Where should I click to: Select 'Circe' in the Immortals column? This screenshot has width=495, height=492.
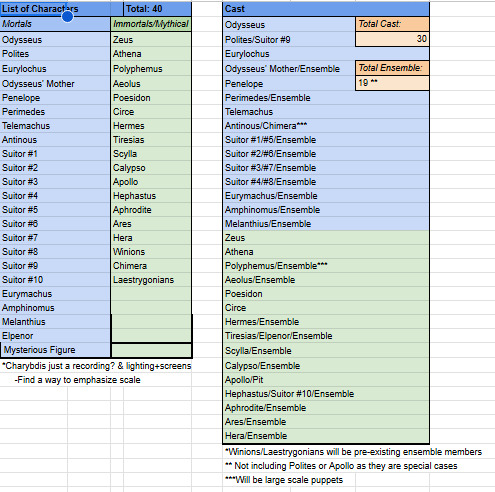pos(151,112)
